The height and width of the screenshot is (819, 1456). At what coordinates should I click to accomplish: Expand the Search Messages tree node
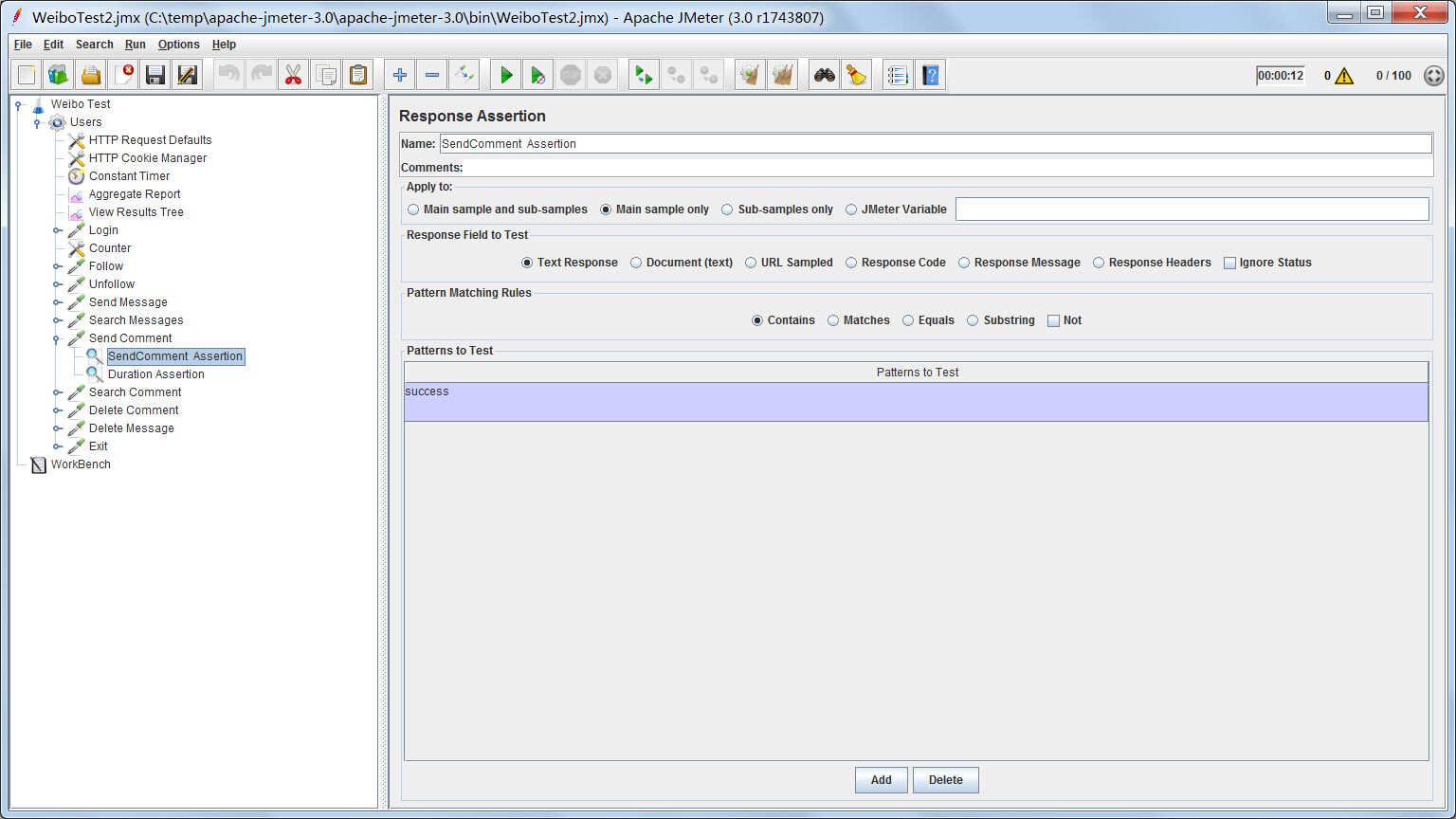click(x=56, y=320)
